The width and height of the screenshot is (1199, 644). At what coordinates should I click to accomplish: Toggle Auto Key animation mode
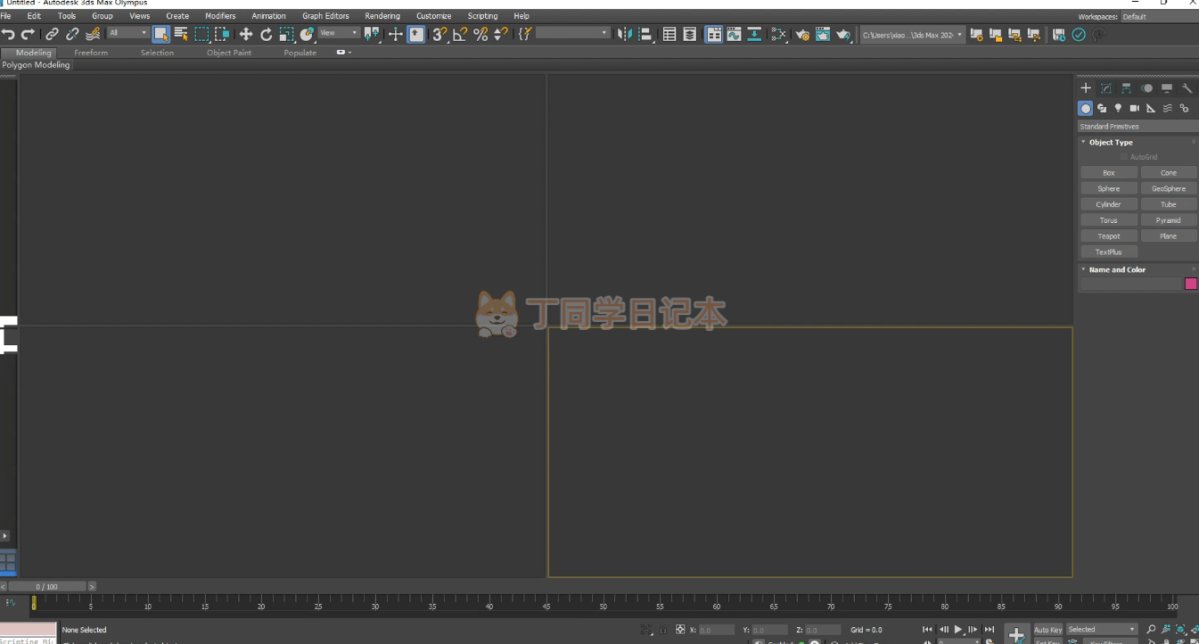pyautogui.click(x=1048, y=630)
